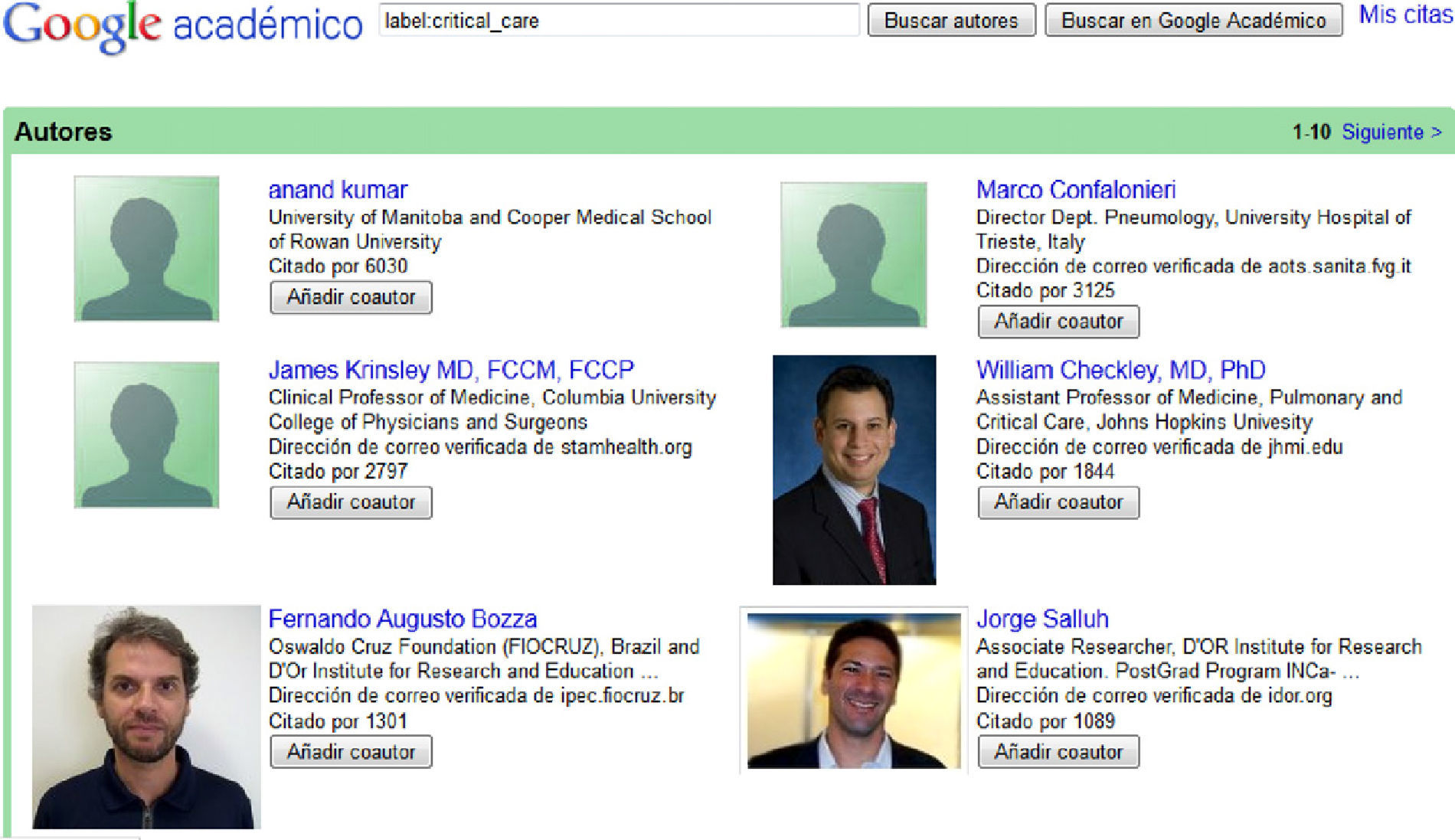Open James Krinsley MD, FCCM, FCCP link
The height and width of the screenshot is (840, 1455).
(451, 371)
